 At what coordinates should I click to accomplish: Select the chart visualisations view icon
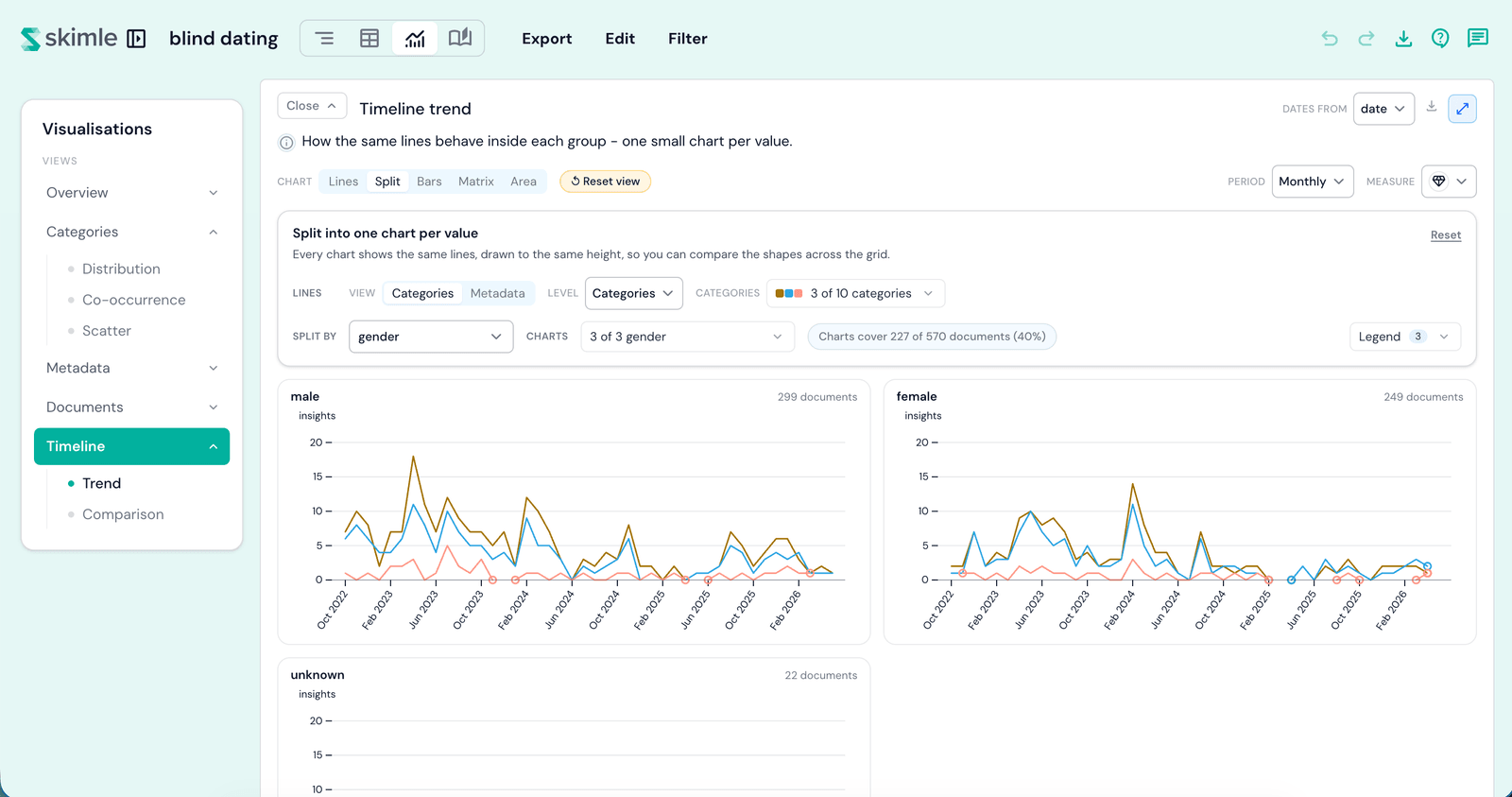(x=415, y=39)
